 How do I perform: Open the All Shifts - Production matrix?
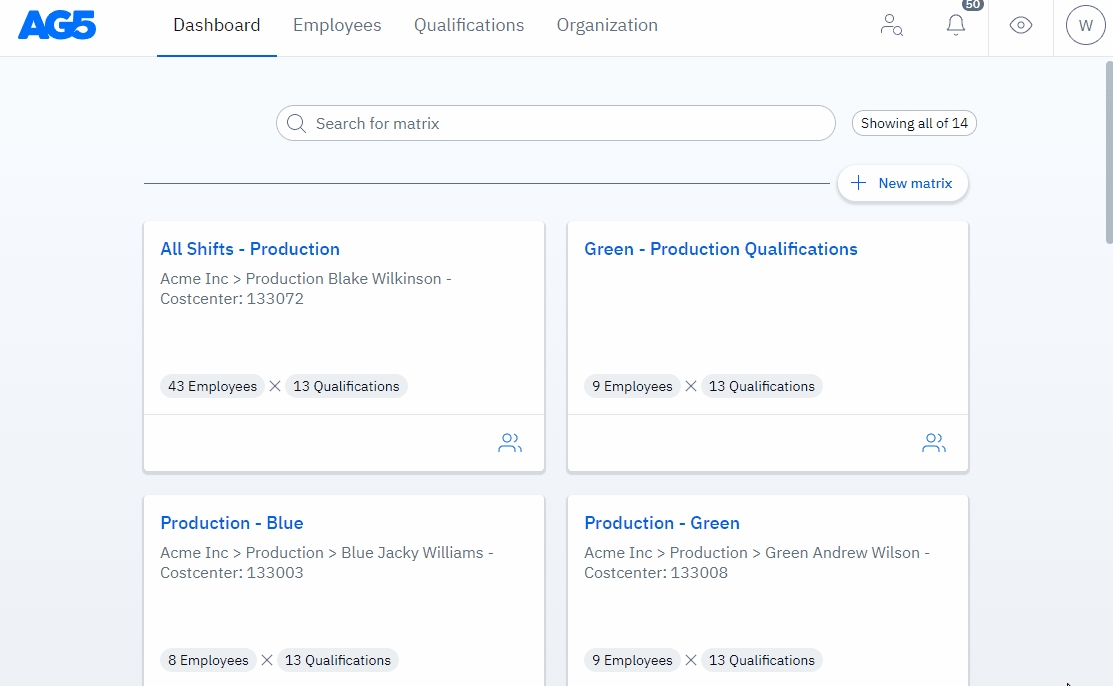[250, 249]
